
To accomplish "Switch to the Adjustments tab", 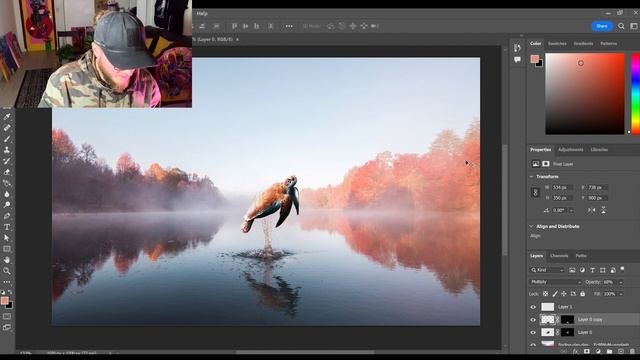I will (x=571, y=150).
